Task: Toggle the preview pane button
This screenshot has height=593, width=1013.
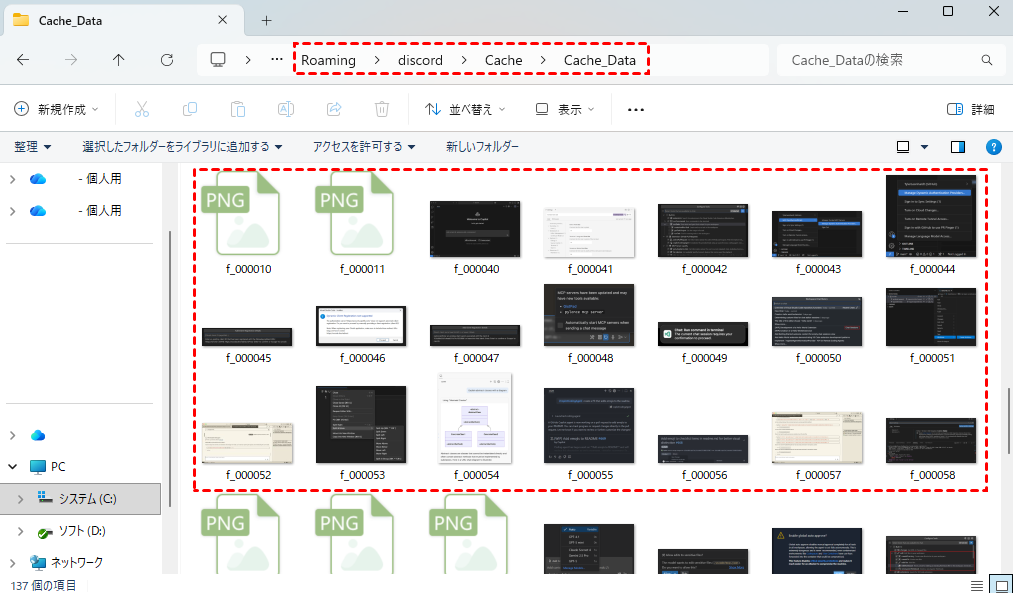Action: tap(958, 147)
